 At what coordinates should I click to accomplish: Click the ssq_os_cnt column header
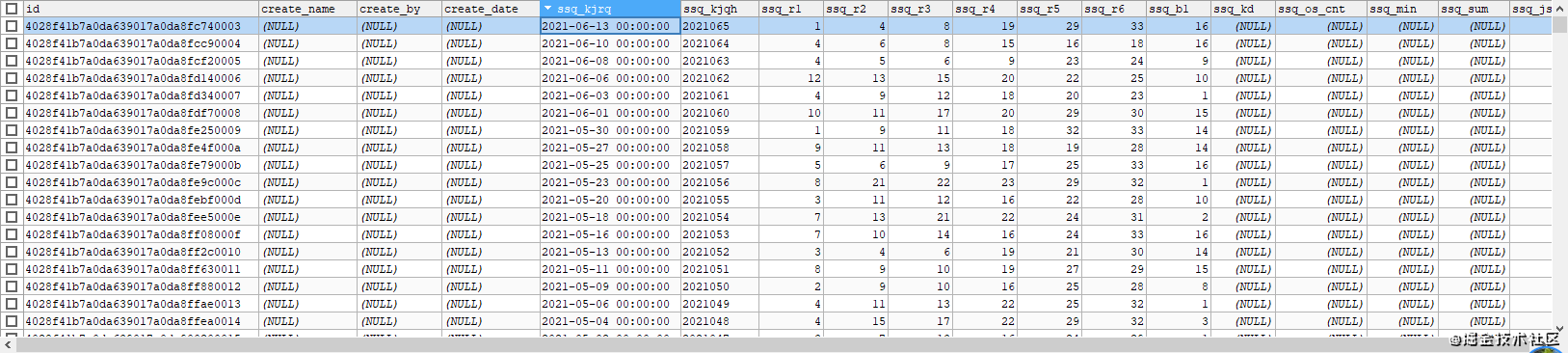pyautogui.click(x=1321, y=9)
